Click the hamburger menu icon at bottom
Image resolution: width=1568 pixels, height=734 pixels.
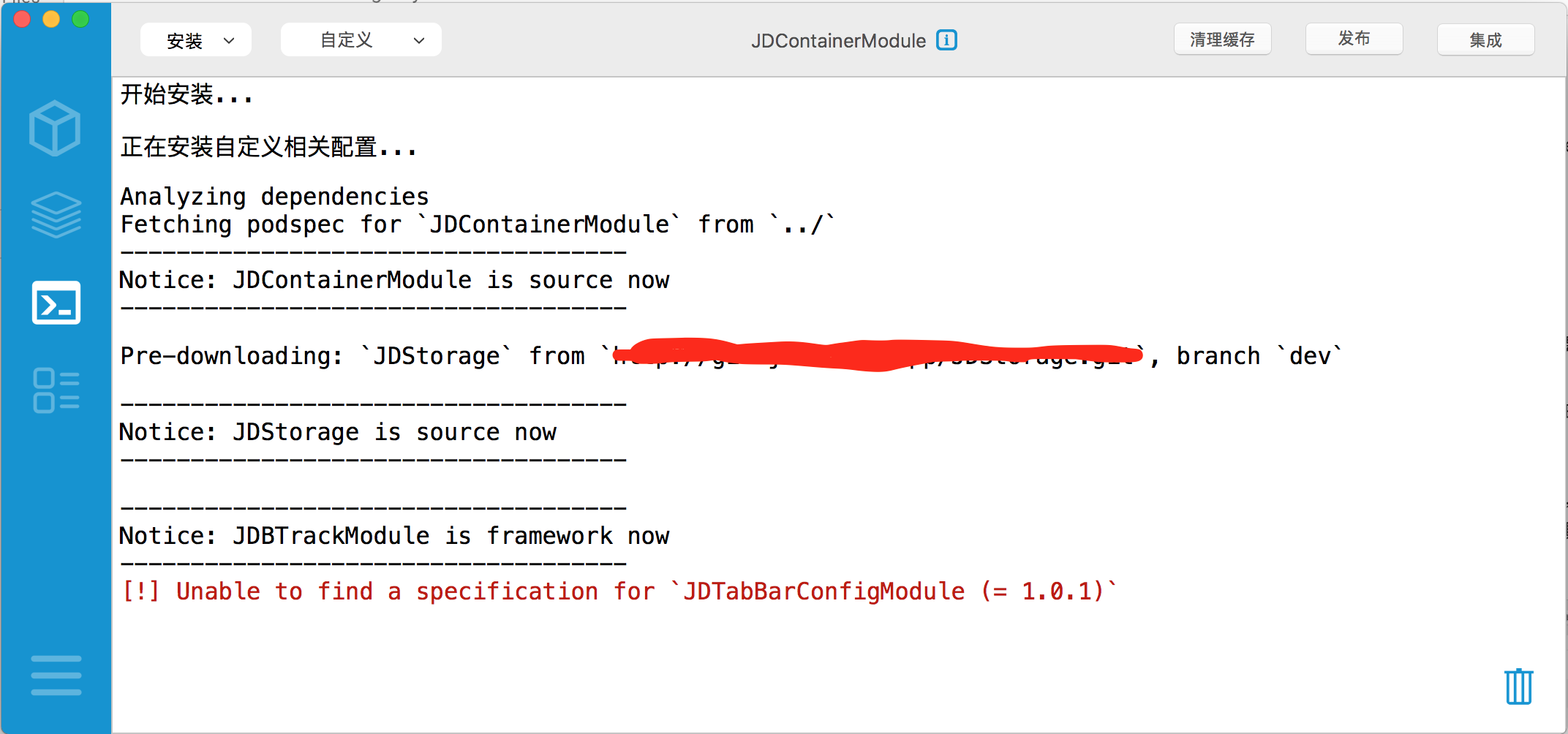tap(56, 675)
